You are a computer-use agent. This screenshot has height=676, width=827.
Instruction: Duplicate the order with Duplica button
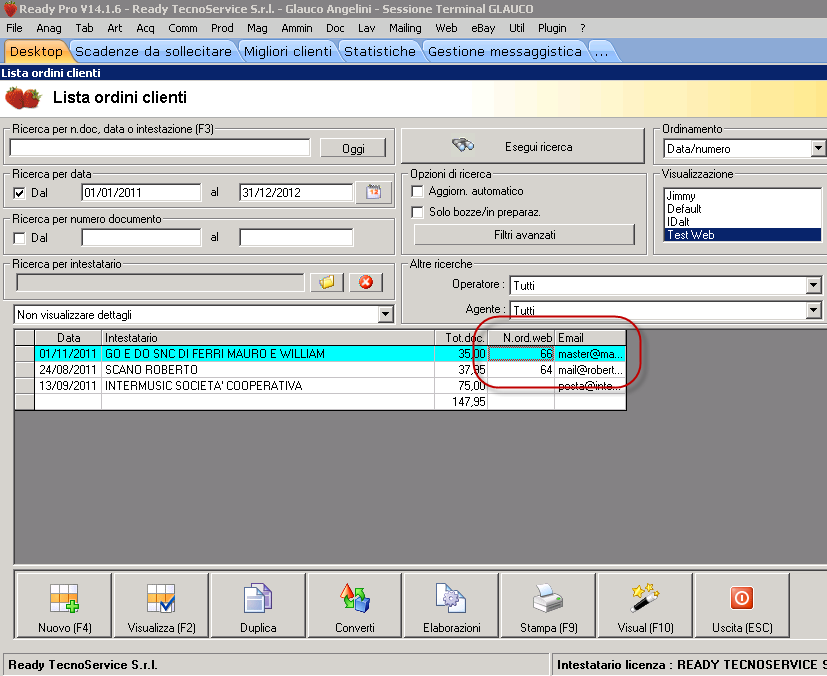pos(258,605)
